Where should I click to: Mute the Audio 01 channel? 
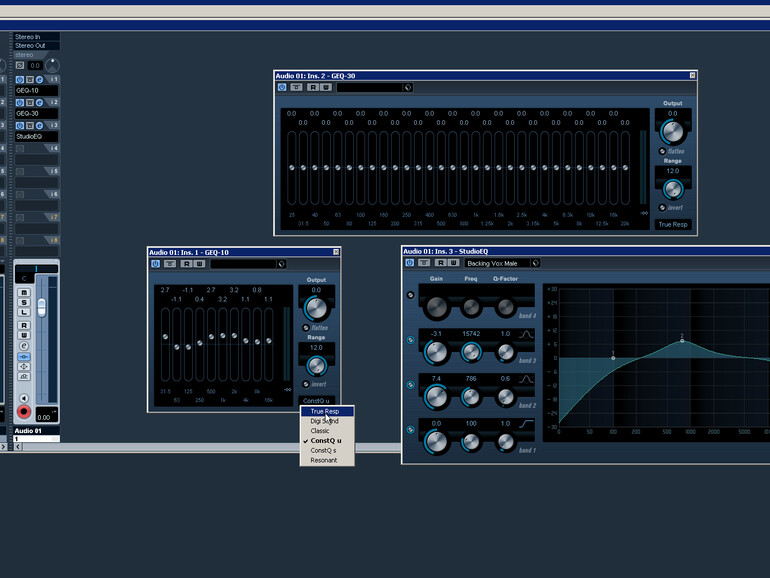(x=24, y=293)
